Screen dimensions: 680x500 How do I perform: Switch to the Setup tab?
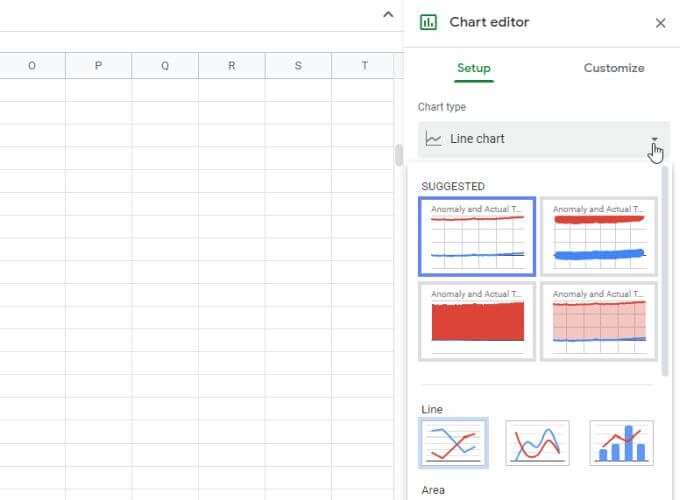[x=474, y=68]
